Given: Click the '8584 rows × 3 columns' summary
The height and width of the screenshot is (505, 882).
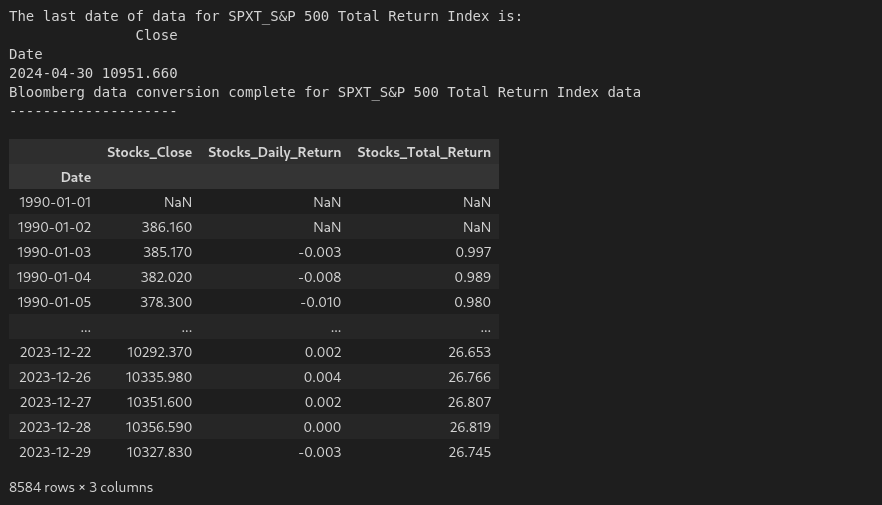Looking at the screenshot, I should (81, 488).
